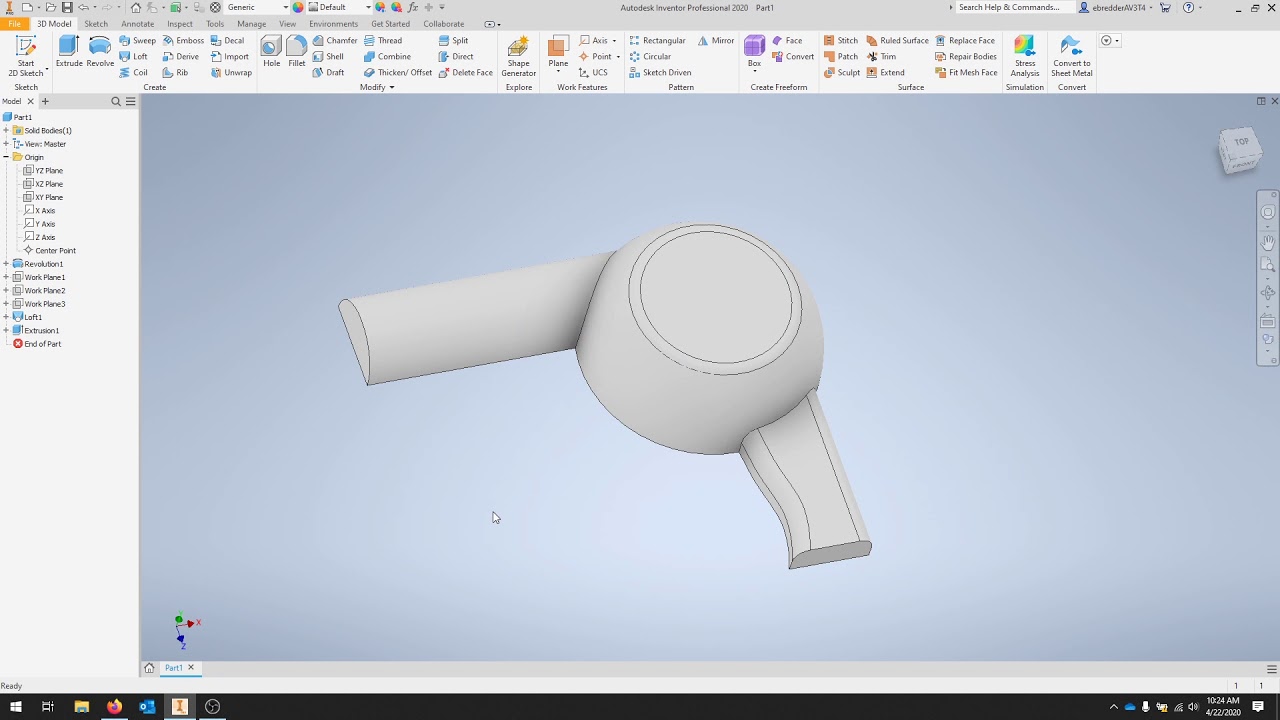The width and height of the screenshot is (1280, 720).
Task: Open the Inspect tab
Action: pyautogui.click(x=180, y=24)
